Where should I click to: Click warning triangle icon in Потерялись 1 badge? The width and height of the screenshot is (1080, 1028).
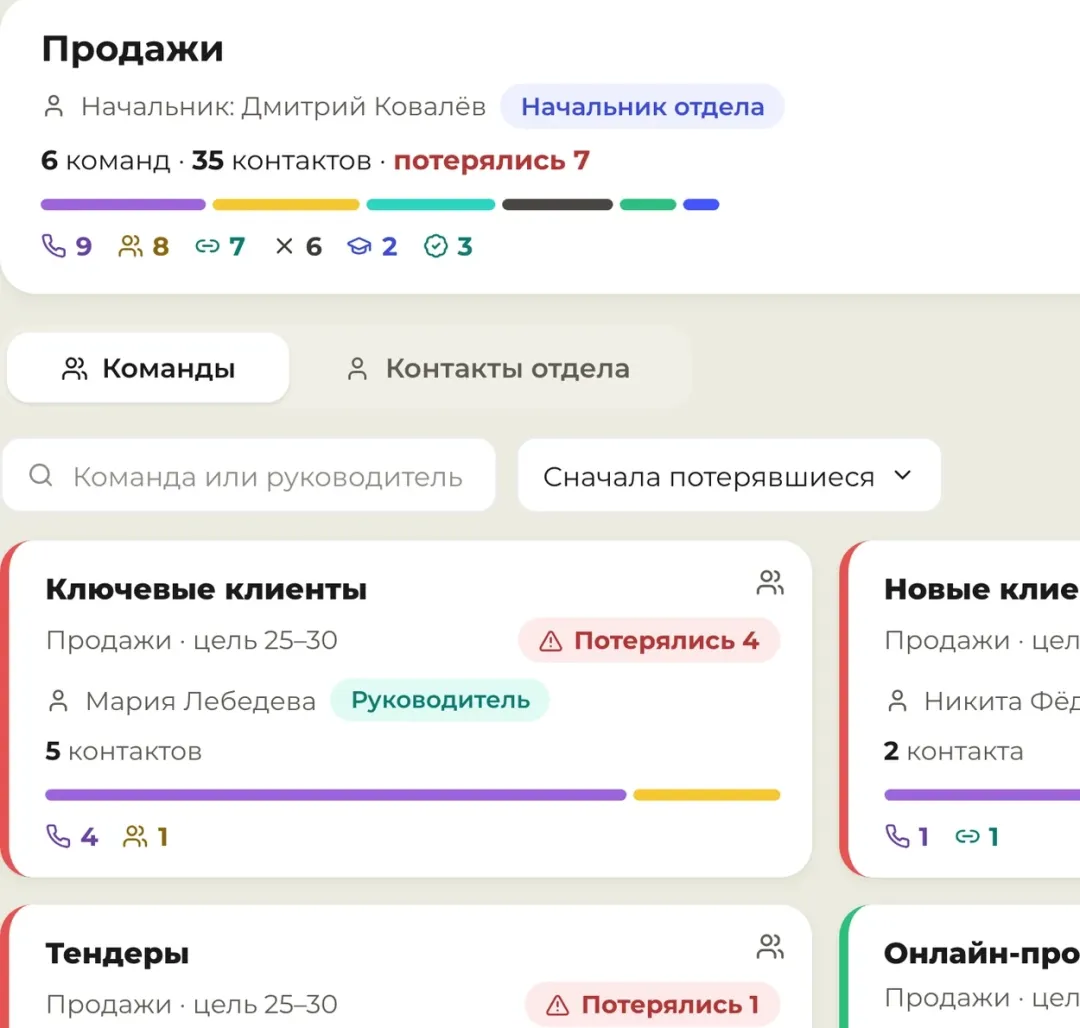click(x=557, y=1005)
